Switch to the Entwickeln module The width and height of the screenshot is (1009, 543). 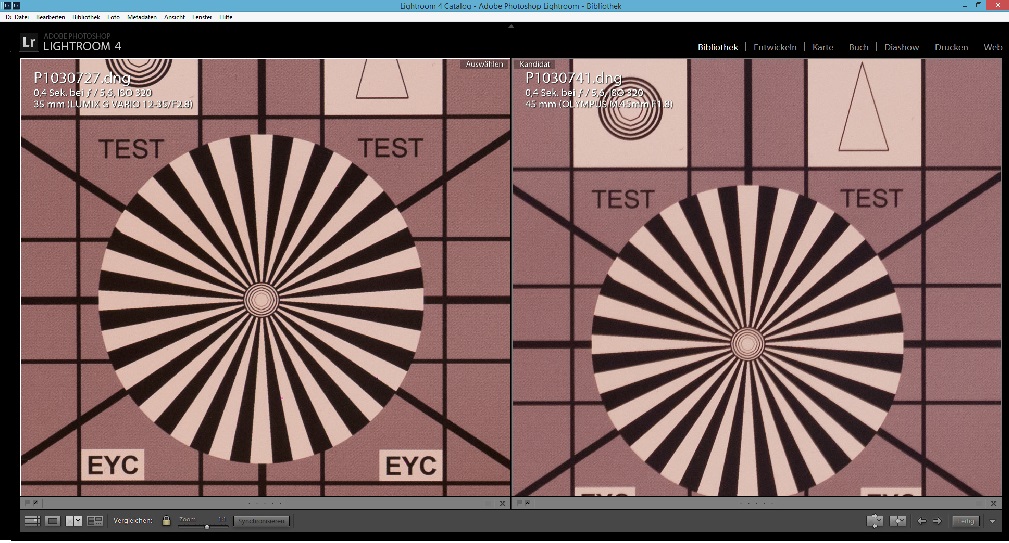click(x=775, y=47)
